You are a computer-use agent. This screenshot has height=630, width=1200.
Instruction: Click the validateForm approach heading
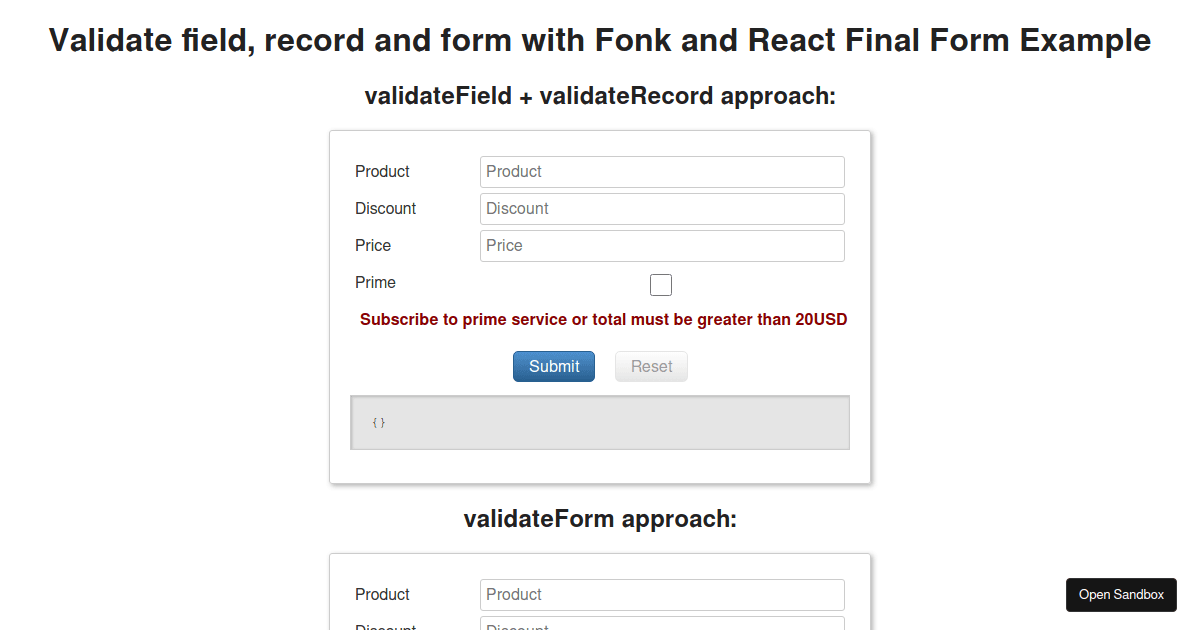pyautogui.click(x=600, y=519)
